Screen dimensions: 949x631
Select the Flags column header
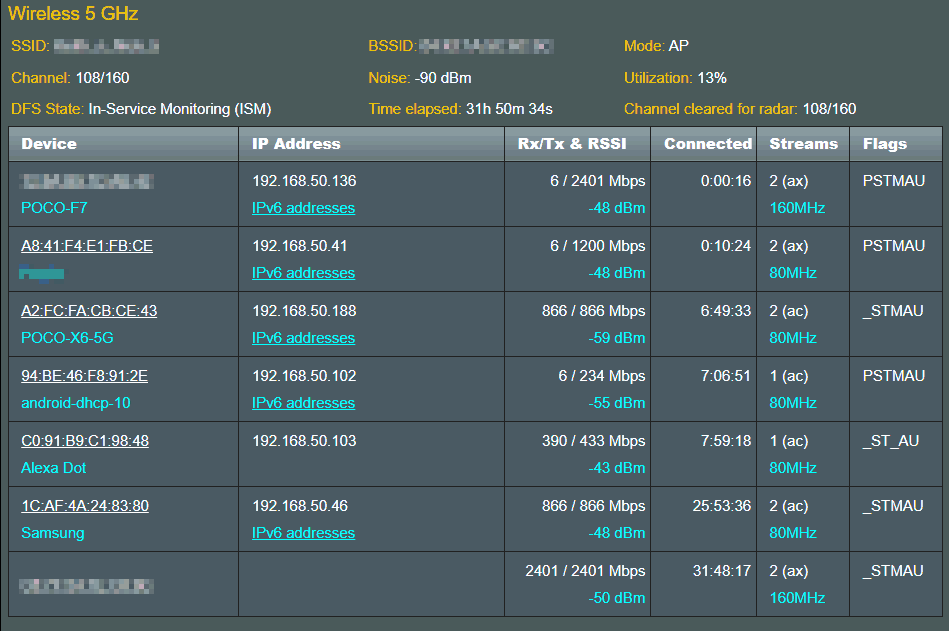point(885,144)
